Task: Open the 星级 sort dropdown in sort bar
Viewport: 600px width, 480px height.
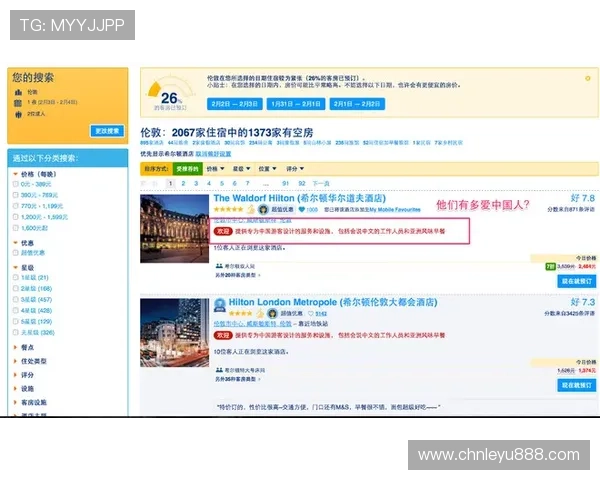Action: (x=241, y=169)
